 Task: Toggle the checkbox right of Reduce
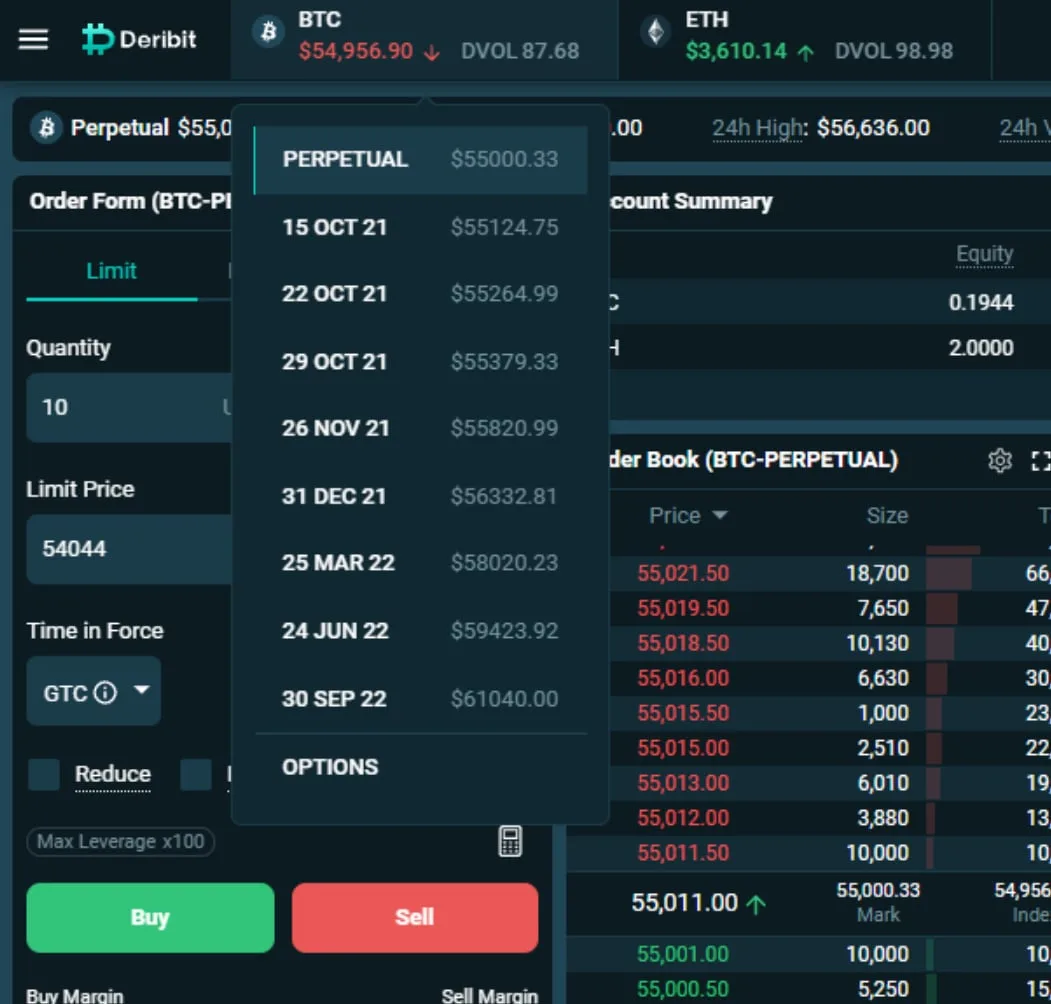pyautogui.click(x=196, y=774)
